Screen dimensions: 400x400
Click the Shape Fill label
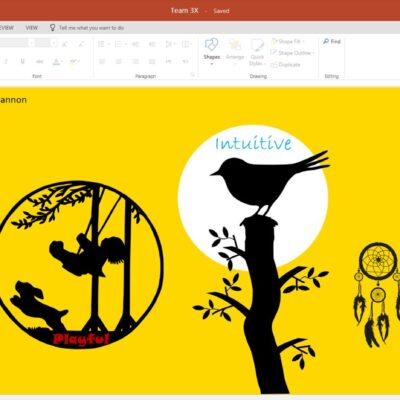[289, 41]
